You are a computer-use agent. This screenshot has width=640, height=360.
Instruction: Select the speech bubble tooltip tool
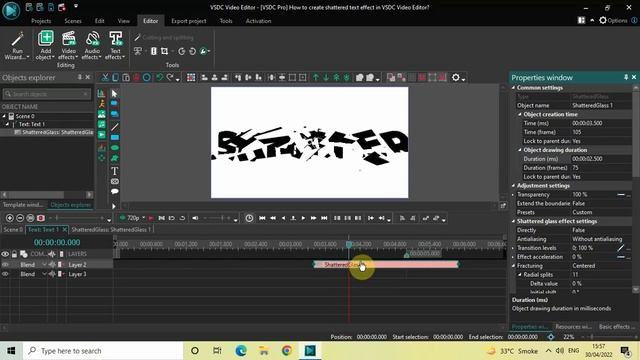(115, 191)
